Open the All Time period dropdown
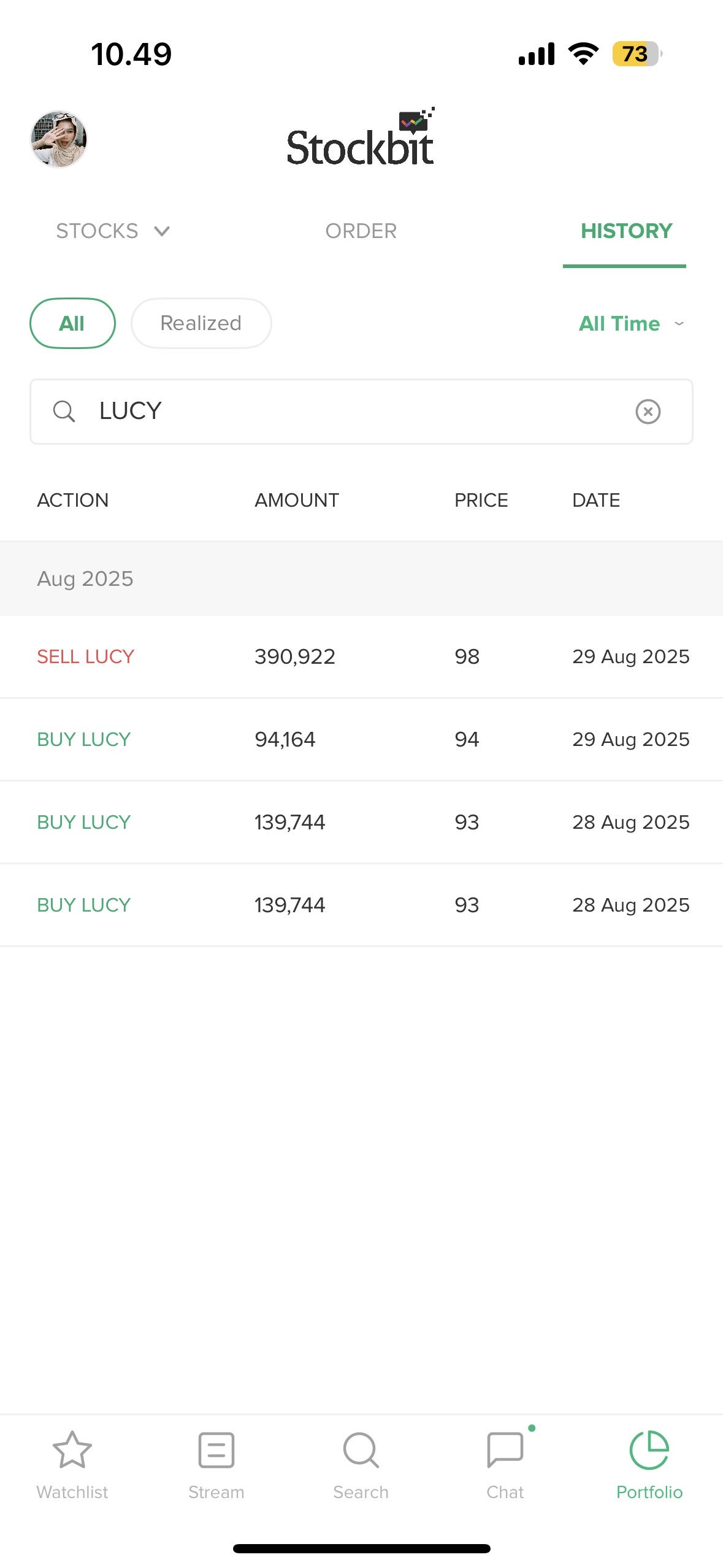 coord(630,323)
